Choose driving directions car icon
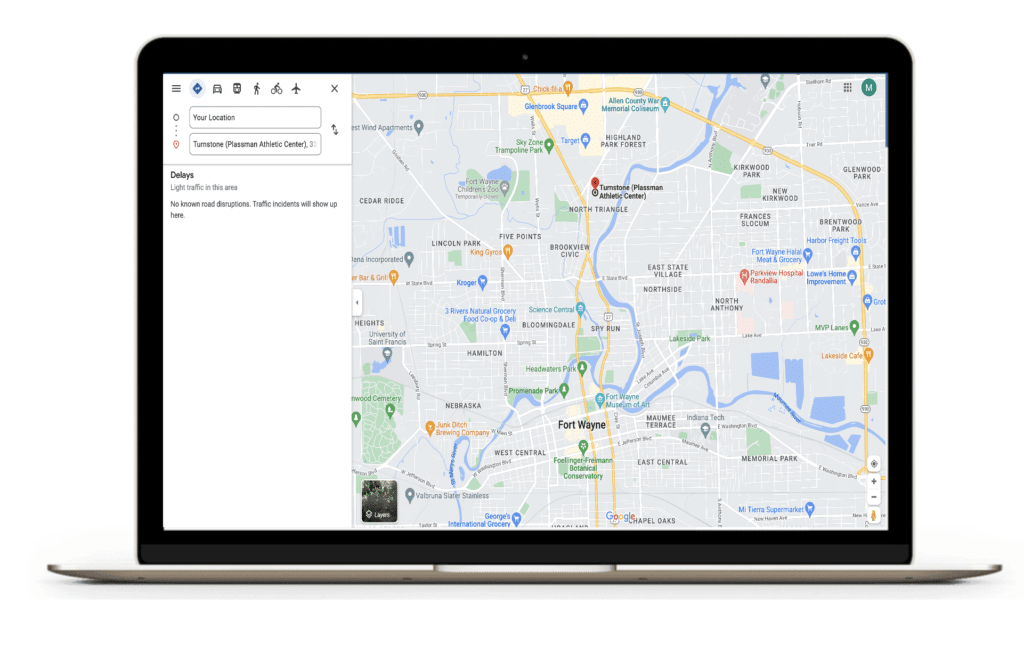 217,88
